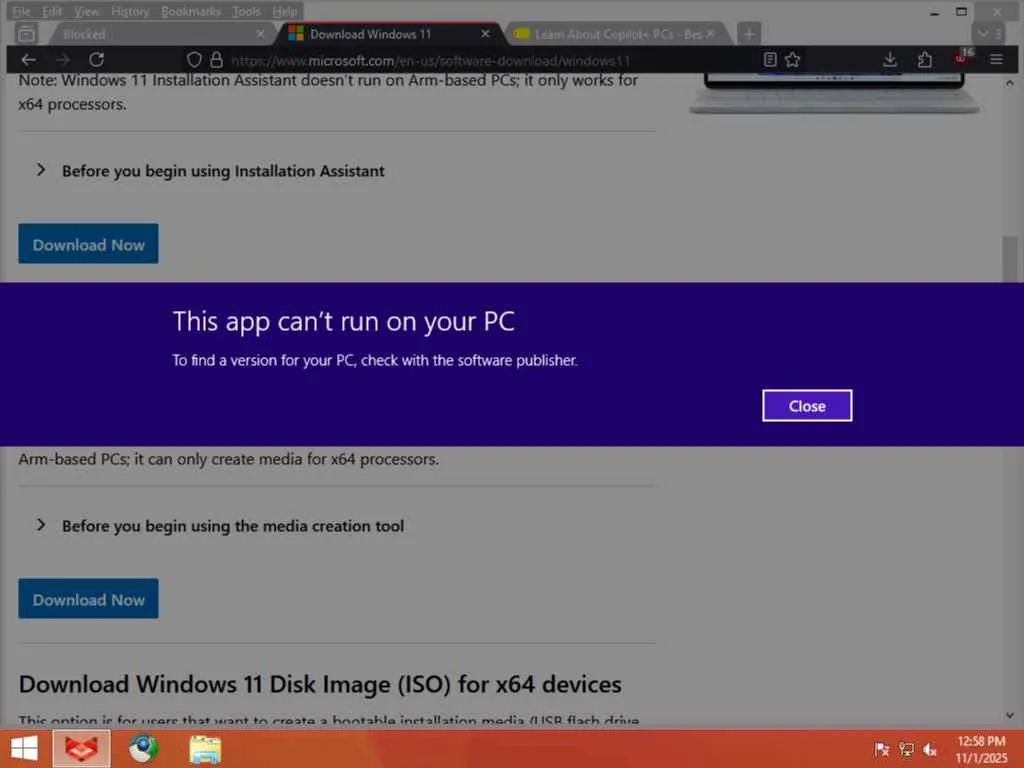This screenshot has height=768, width=1024.
Task: Open the Tools menu
Action: click(x=246, y=11)
